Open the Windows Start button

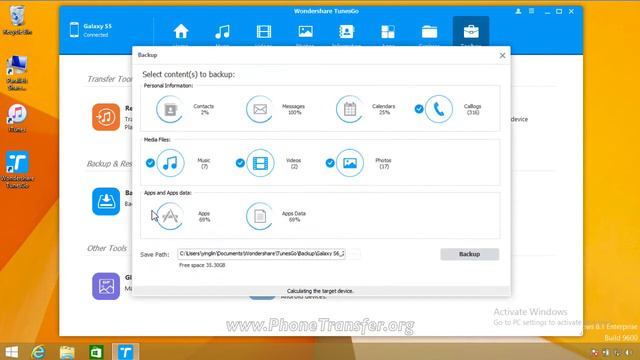11,352
